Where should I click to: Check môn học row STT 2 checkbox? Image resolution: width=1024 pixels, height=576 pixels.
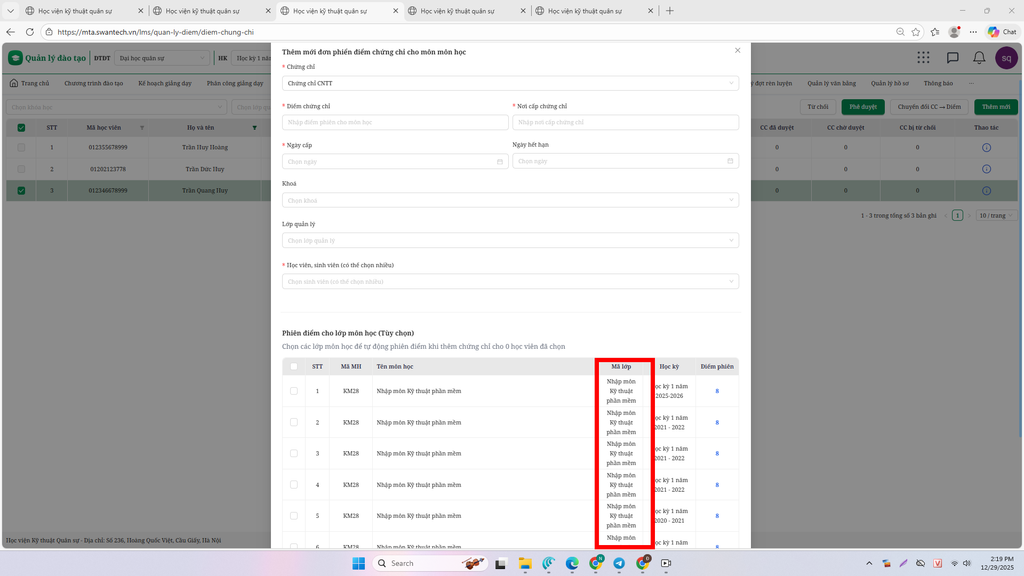point(294,423)
